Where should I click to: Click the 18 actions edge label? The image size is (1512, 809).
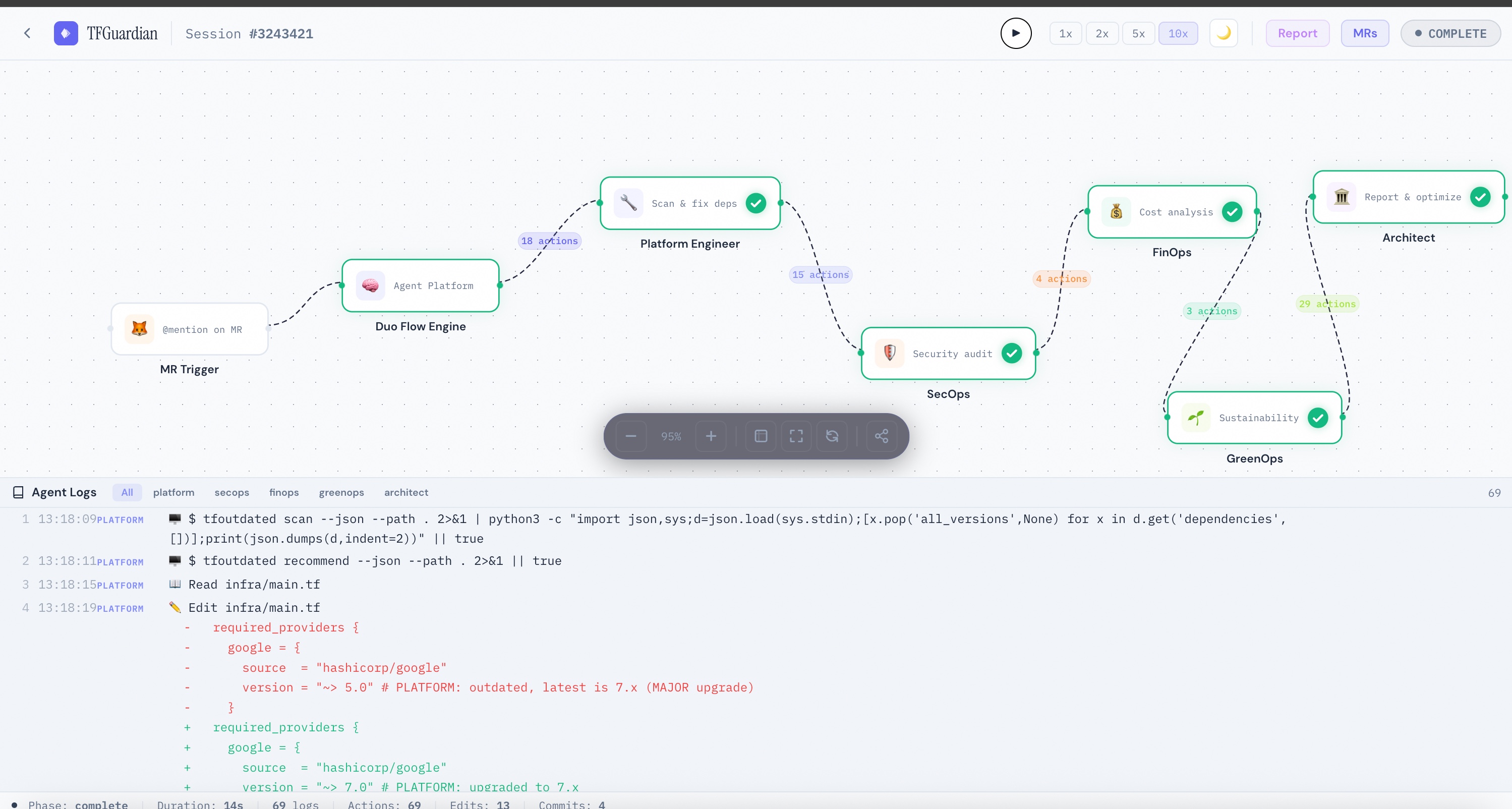(549, 241)
